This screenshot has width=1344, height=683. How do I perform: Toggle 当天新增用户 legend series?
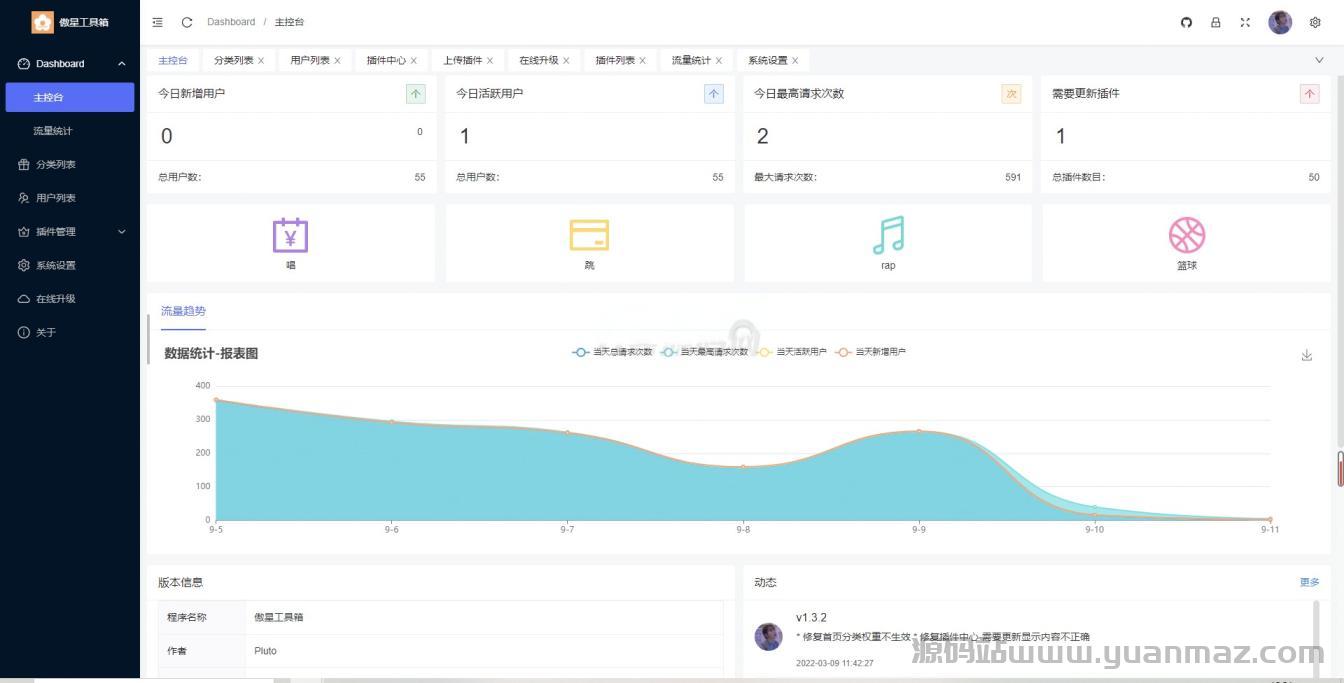tap(872, 352)
